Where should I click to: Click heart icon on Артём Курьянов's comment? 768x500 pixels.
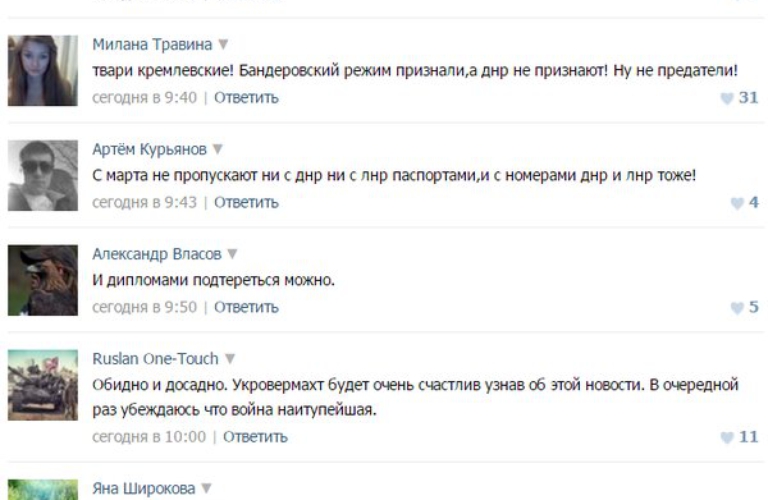pyautogui.click(x=736, y=203)
